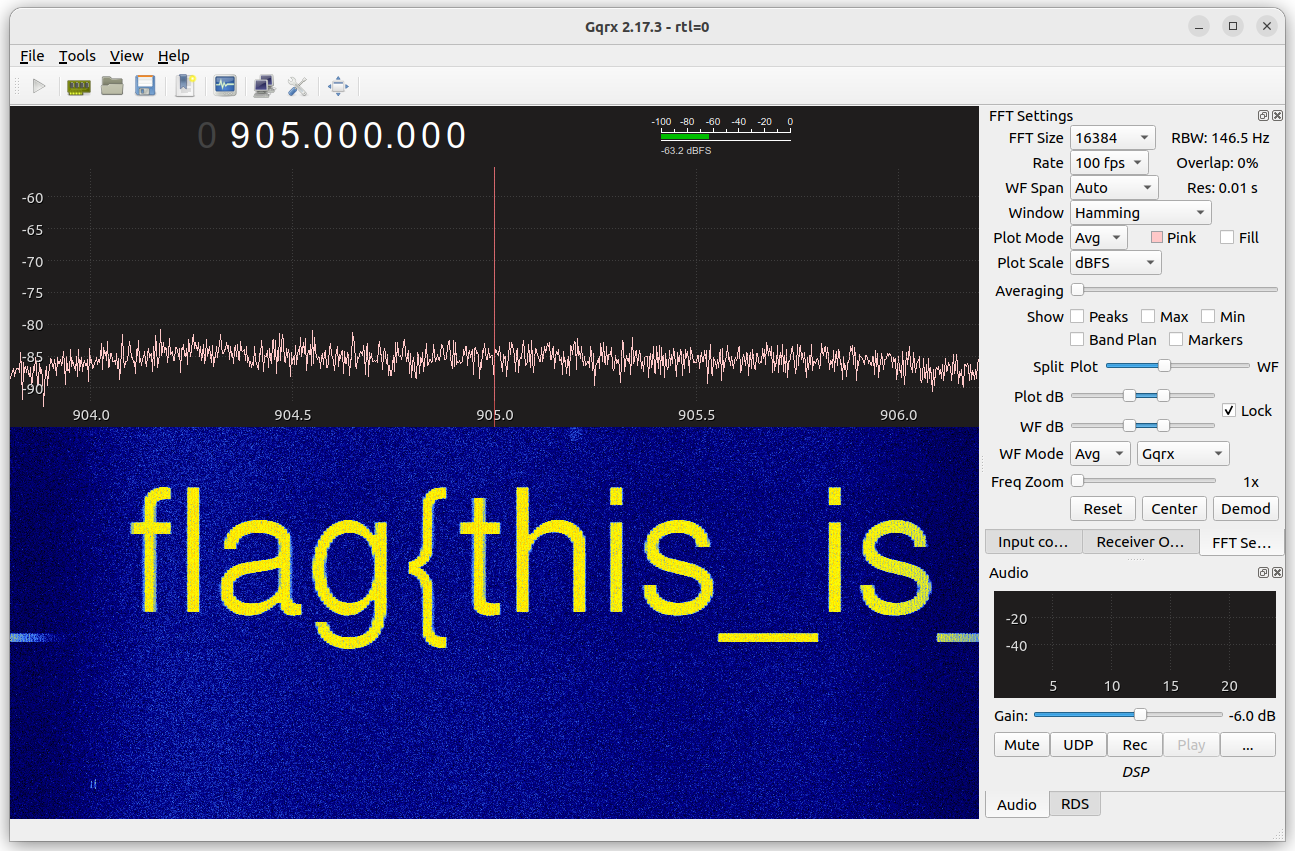Screen dimensions: 1295x851
Task: Start the DSP processing with Play button
Action: coord(39,86)
